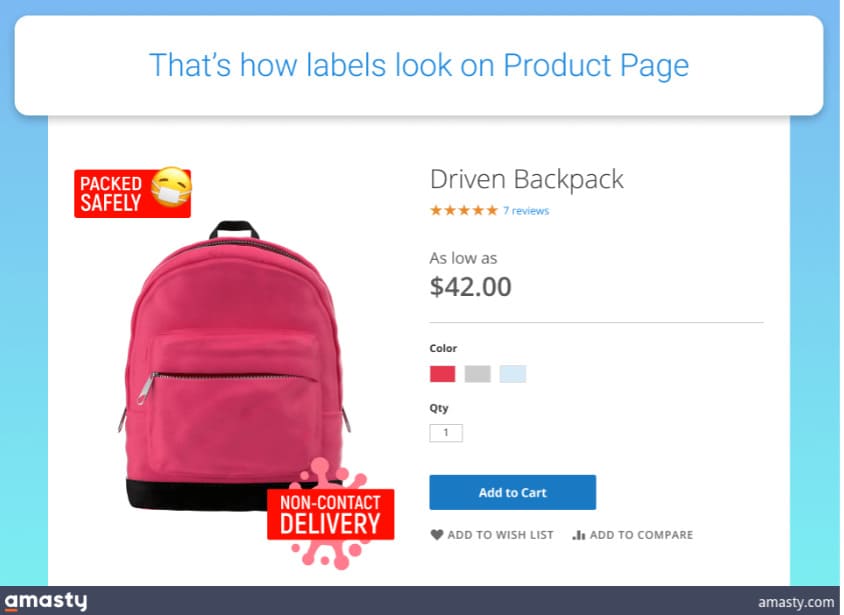The height and width of the screenshot is (615, 844).
Task: Click the ADD TO WISH LIST text
Action: click(500, 535)
